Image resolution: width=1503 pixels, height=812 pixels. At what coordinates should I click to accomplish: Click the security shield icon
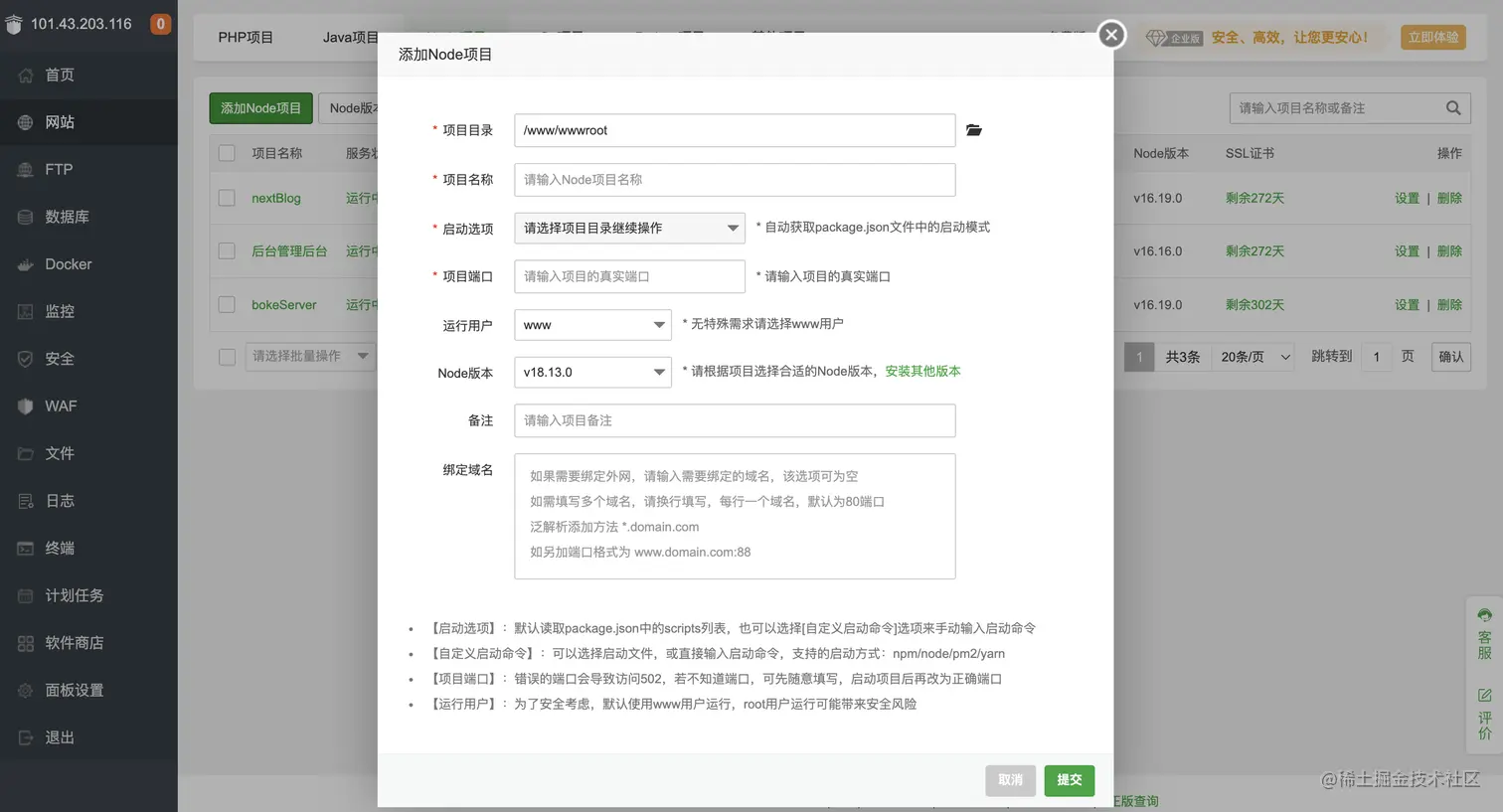pyautogui.click(x=26, y=359)
